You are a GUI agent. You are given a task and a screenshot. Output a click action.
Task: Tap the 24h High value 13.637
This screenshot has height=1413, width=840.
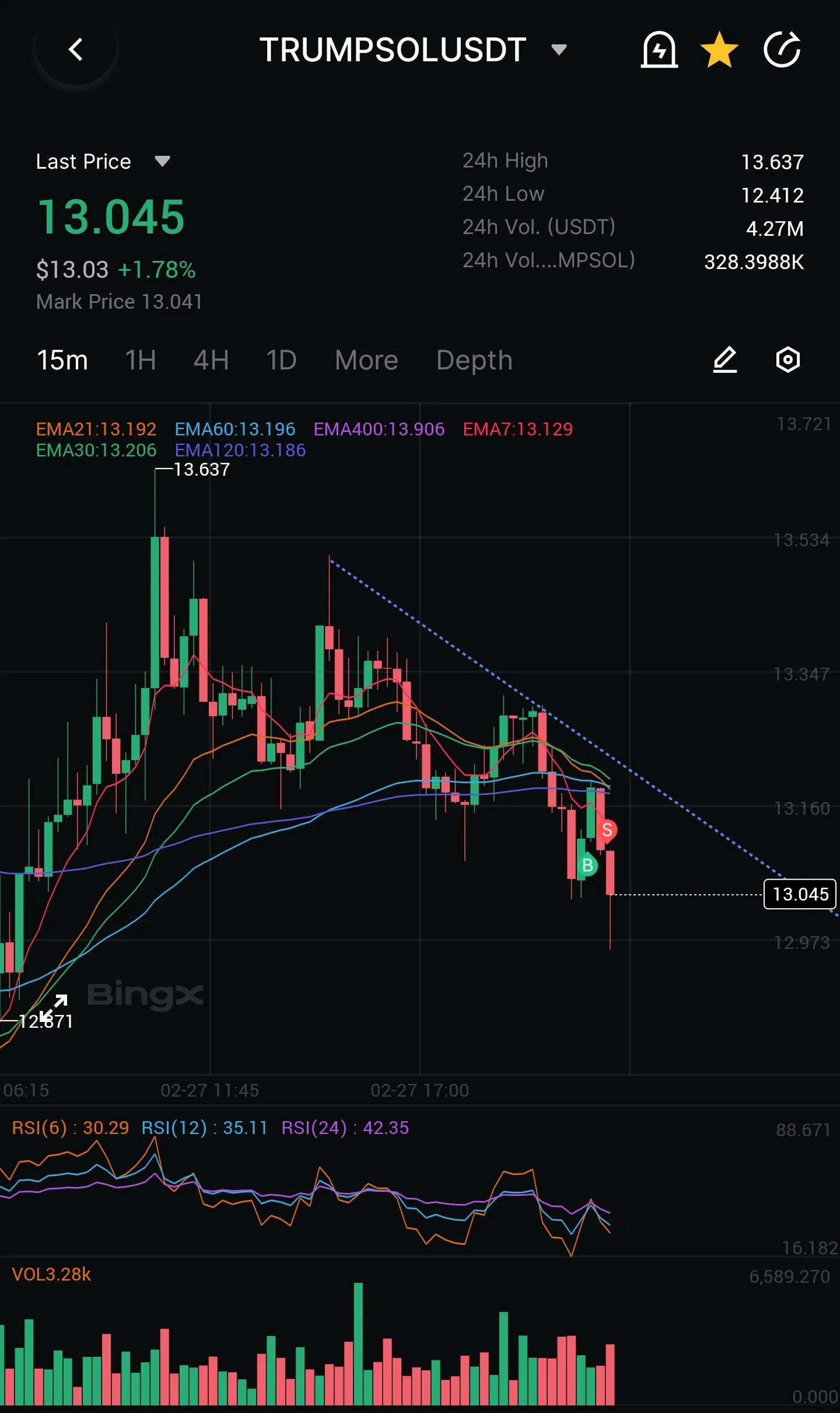772,162
